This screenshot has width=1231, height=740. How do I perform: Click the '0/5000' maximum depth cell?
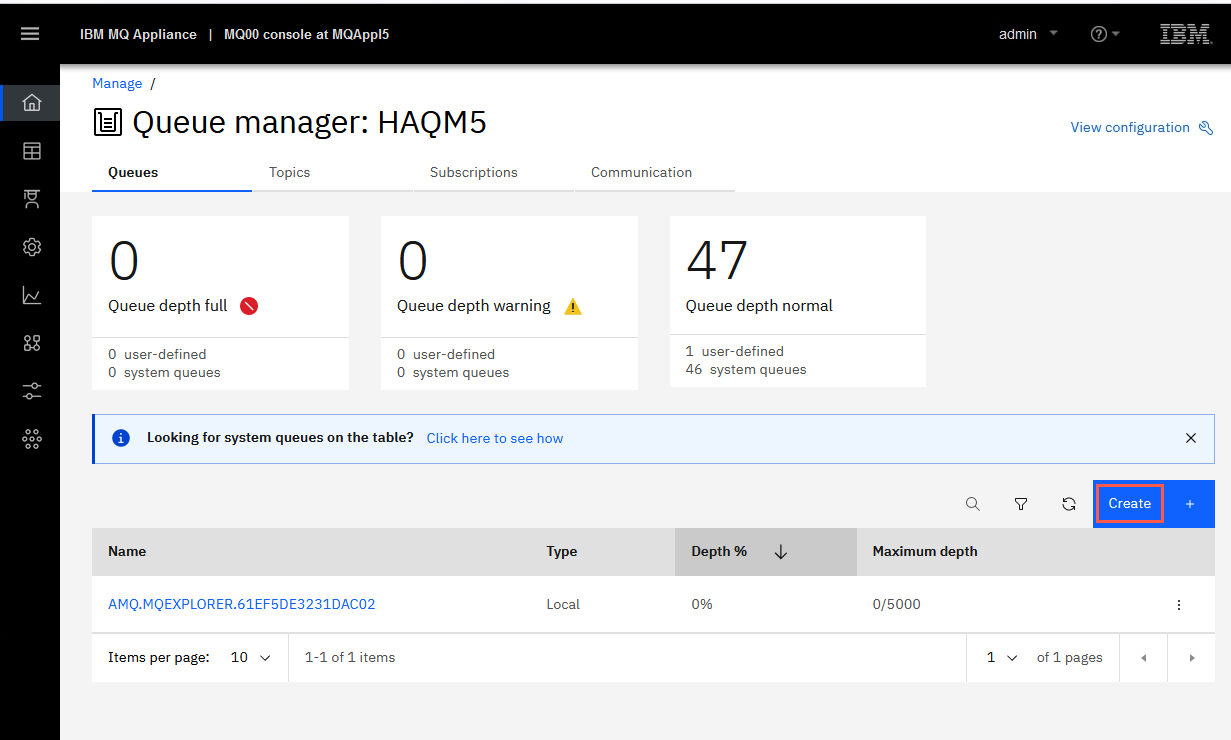click(x=897, y=605)
